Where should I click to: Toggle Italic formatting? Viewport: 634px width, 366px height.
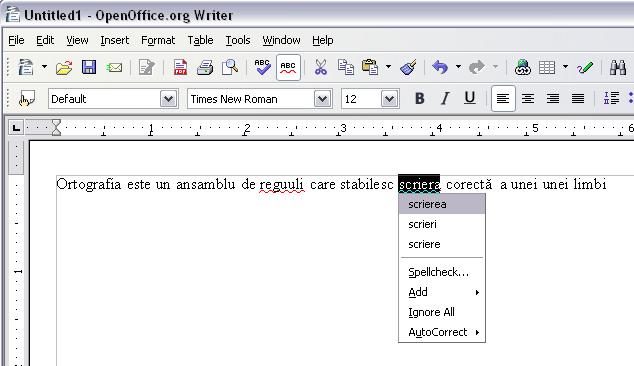[445, 98]
